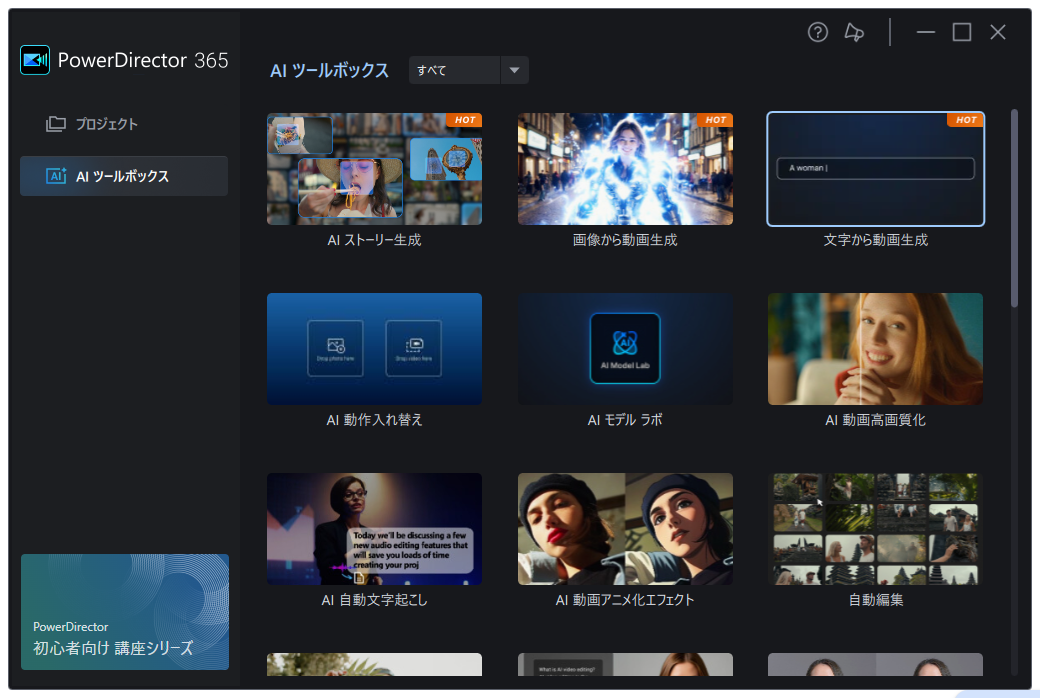Click the vertical scrollbar thumb
This screenshot has width=1040, height=698.
[1014, 208]
